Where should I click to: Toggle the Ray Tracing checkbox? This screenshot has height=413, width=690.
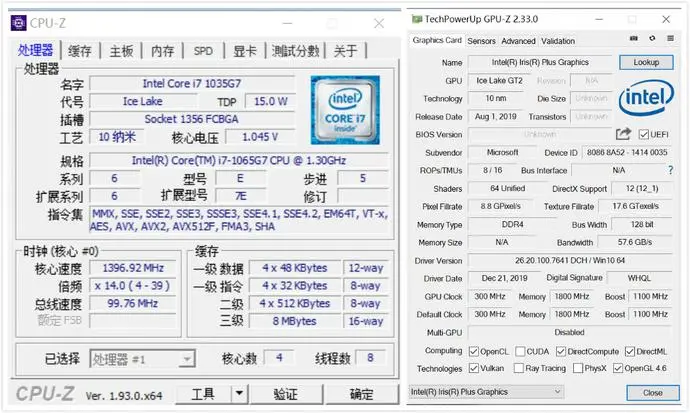[519, 368]
